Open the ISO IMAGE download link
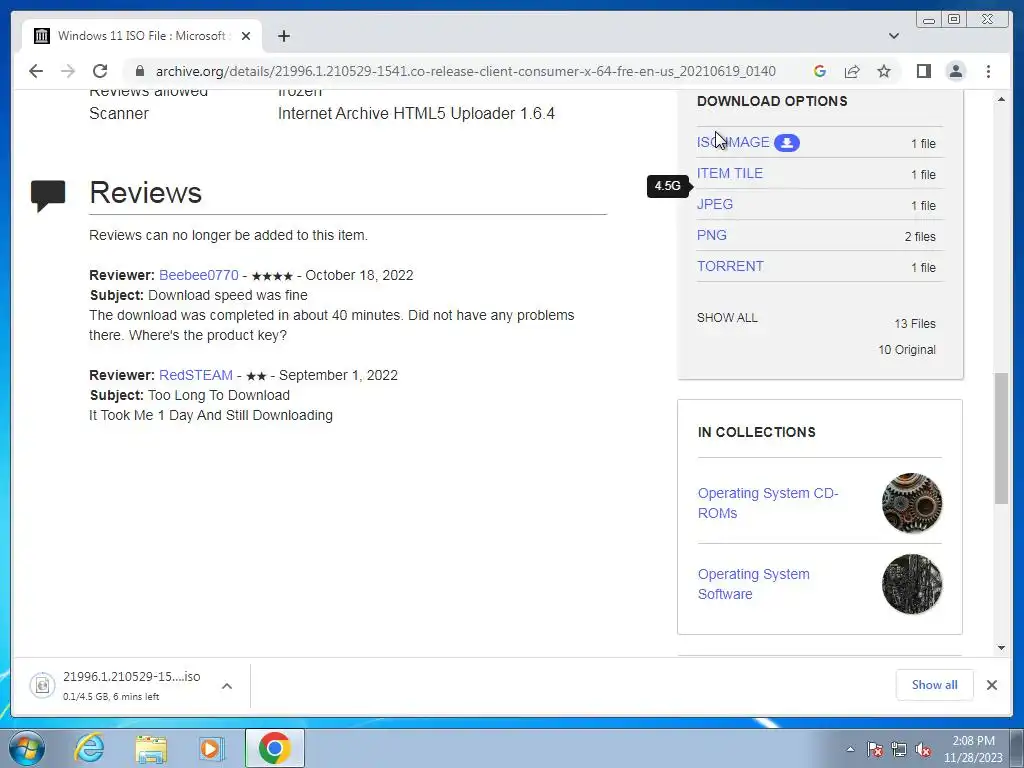 click(x=733, y=142)
